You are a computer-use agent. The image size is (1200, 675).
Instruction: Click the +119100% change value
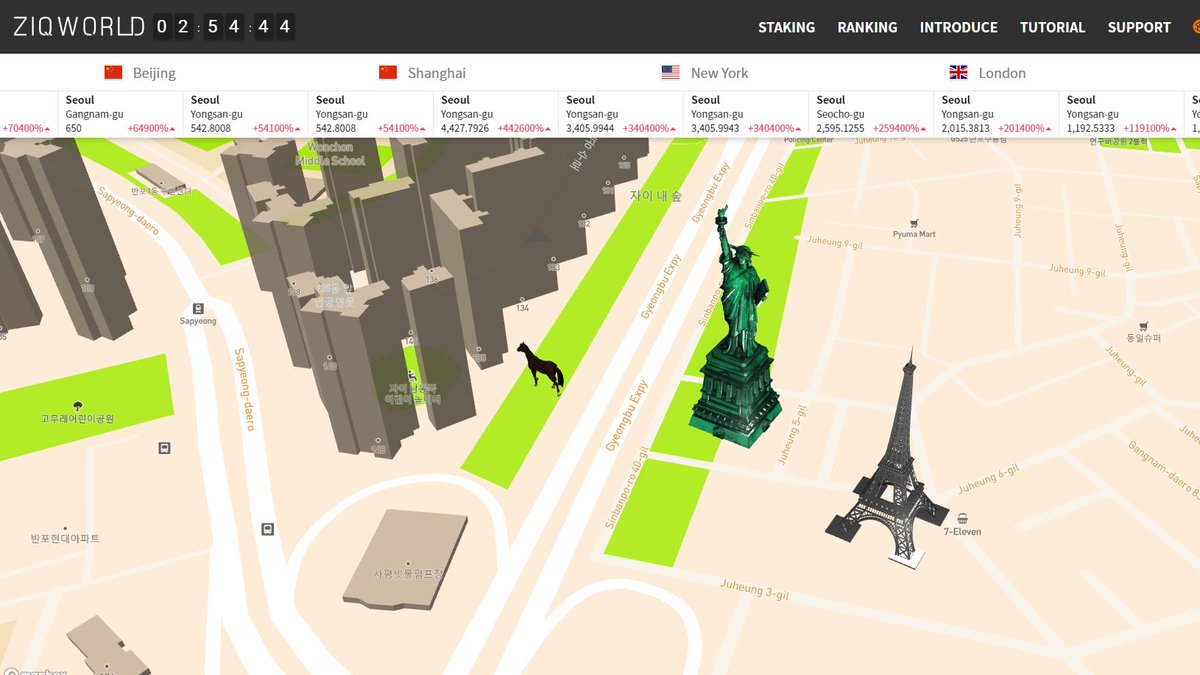pyautogui.click(x=1150, y=129)
